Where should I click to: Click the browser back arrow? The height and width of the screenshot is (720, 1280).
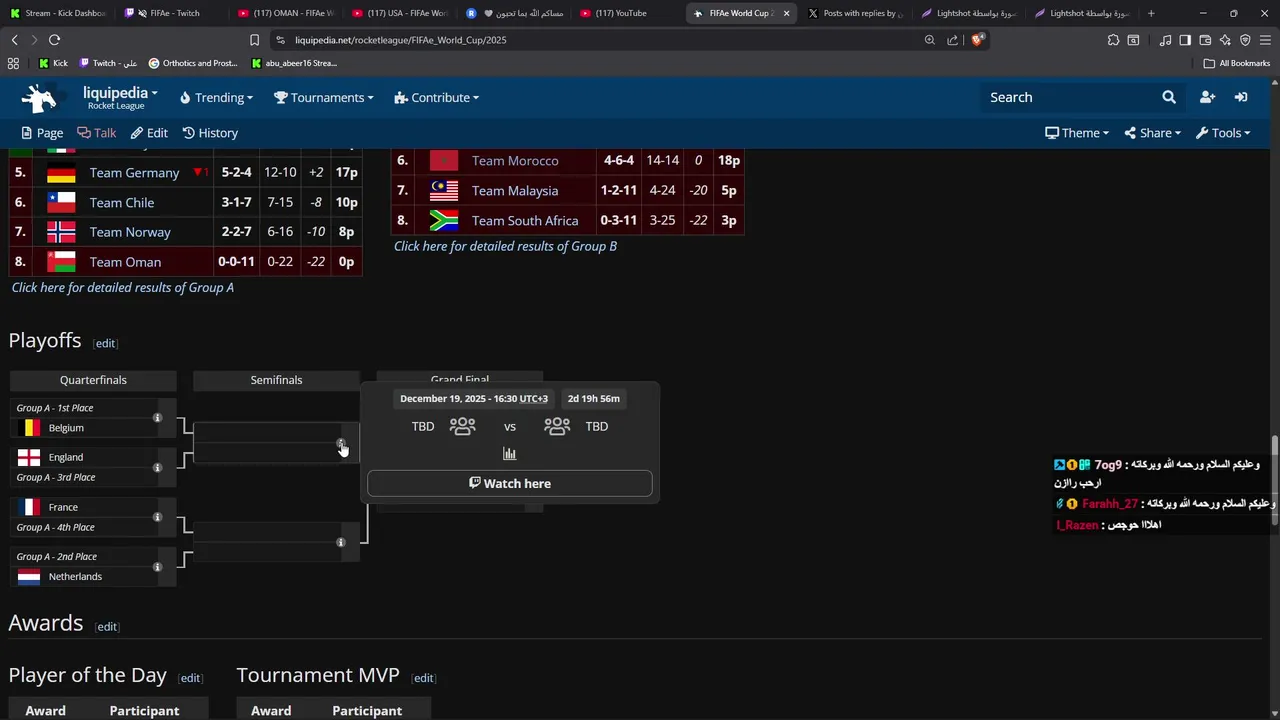(14, 40)
